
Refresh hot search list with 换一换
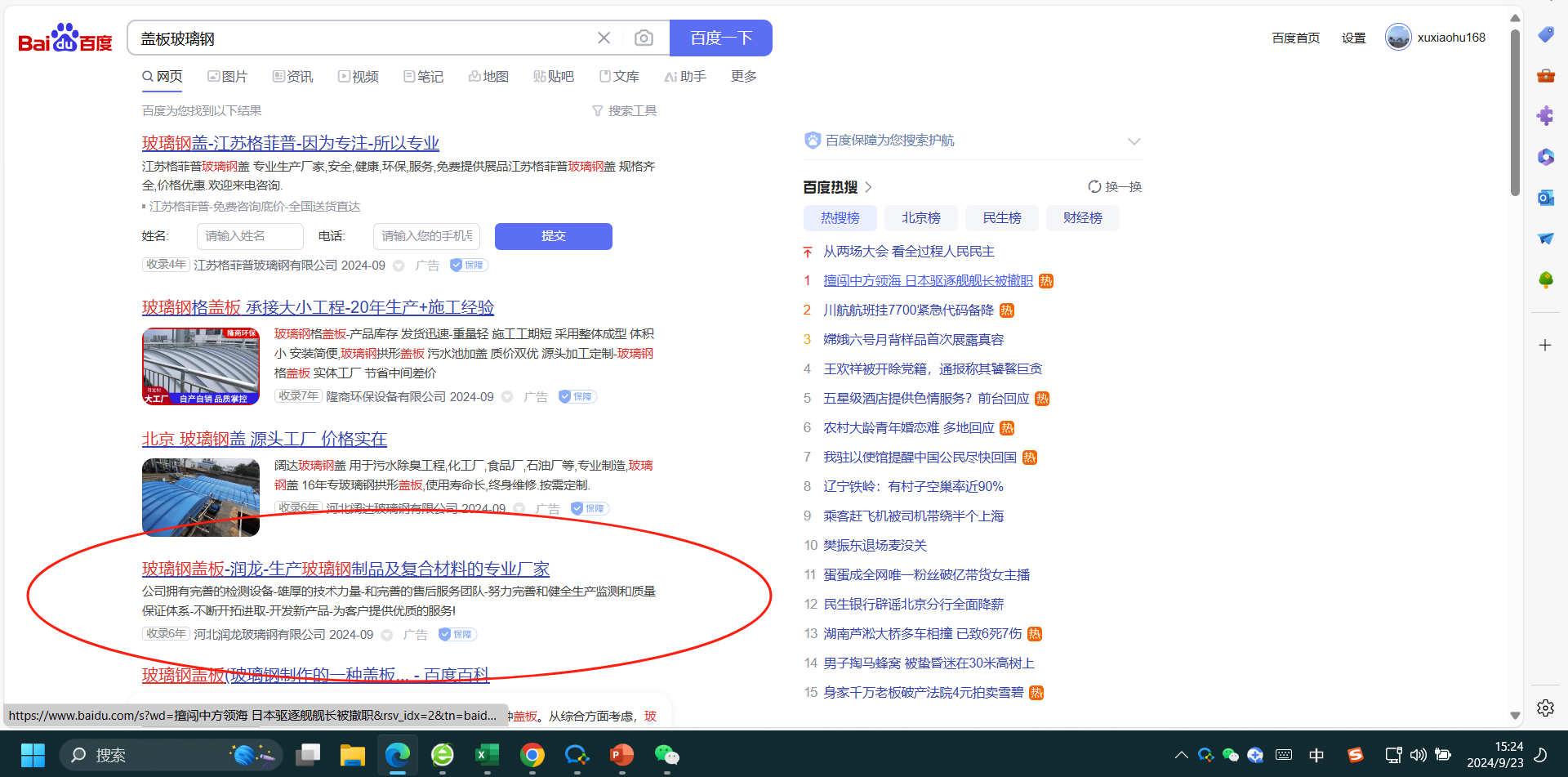pos(1115,187)
